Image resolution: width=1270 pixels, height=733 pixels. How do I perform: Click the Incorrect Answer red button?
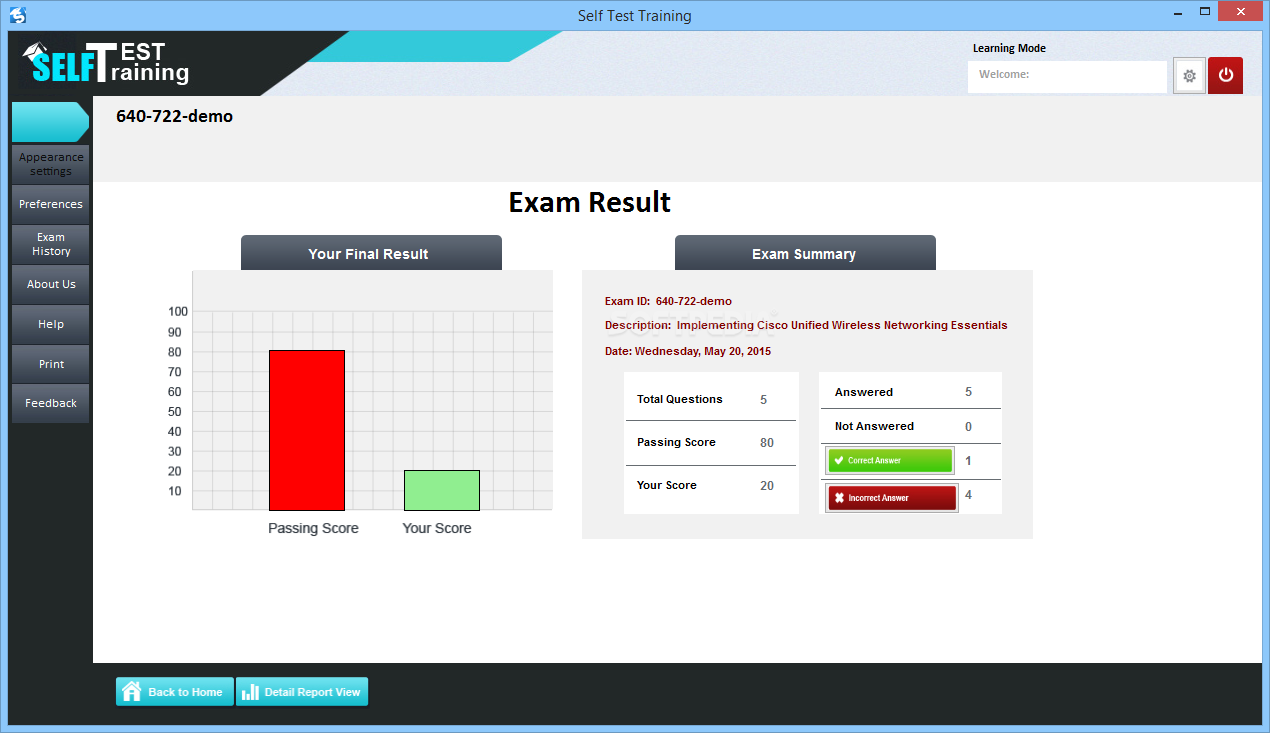(892, 498)
